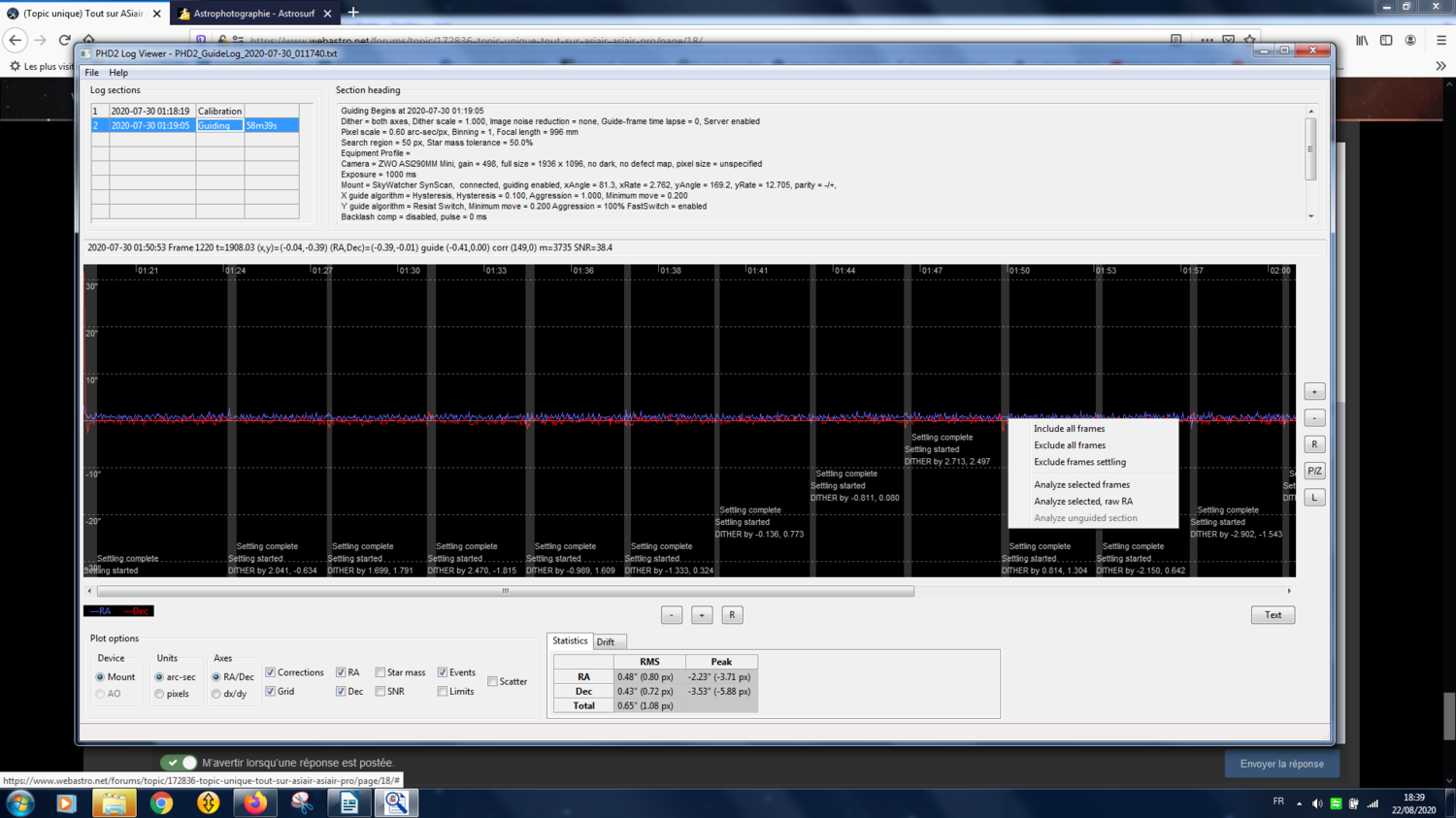The image size is (1456, 818).
Task: Click horizontal zoom in plus button
Action: pos(702,615)
